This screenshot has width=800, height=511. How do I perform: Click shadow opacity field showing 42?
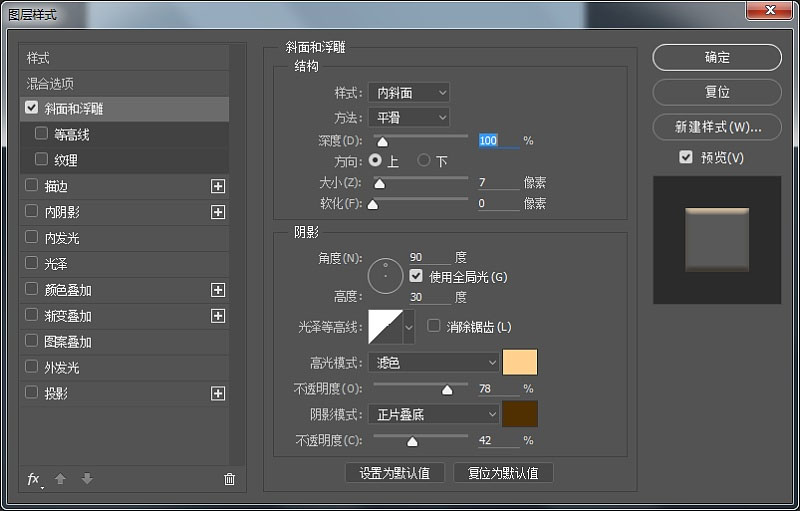(x=498, y=440)
